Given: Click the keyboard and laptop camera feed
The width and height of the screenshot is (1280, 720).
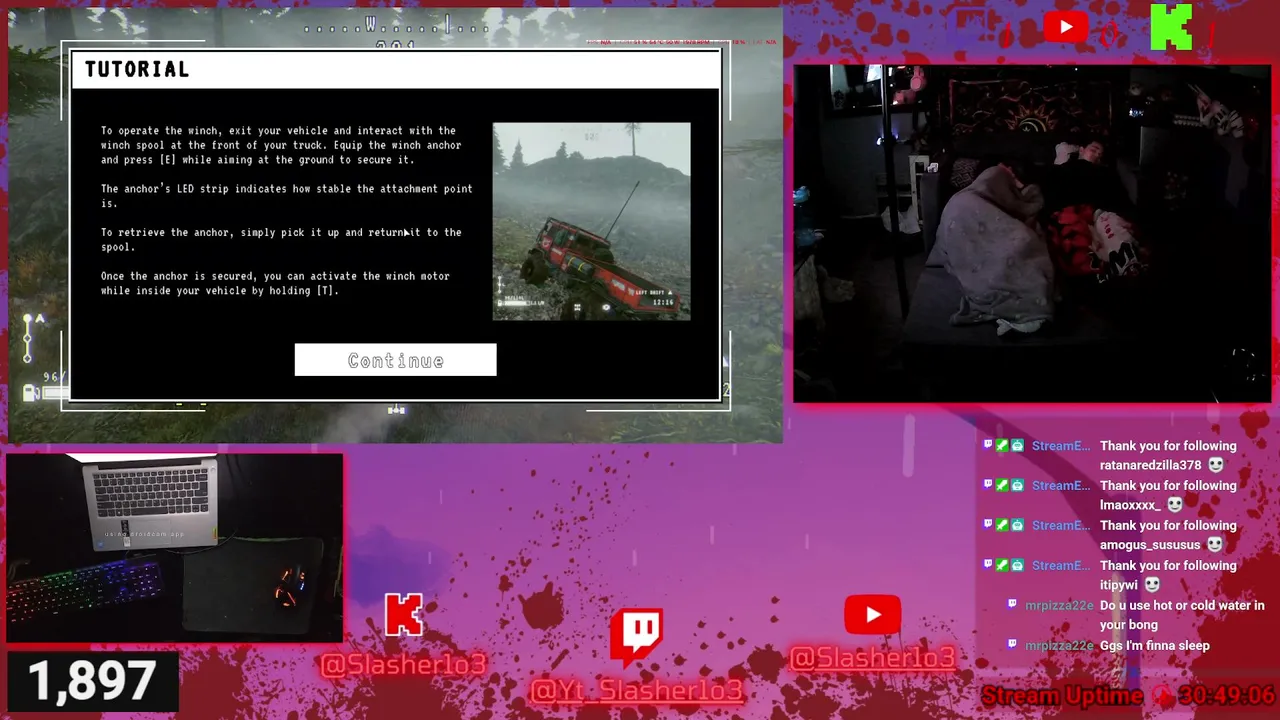Looking at the screenshot, I should pyautogui.click(x=175, y=547).
